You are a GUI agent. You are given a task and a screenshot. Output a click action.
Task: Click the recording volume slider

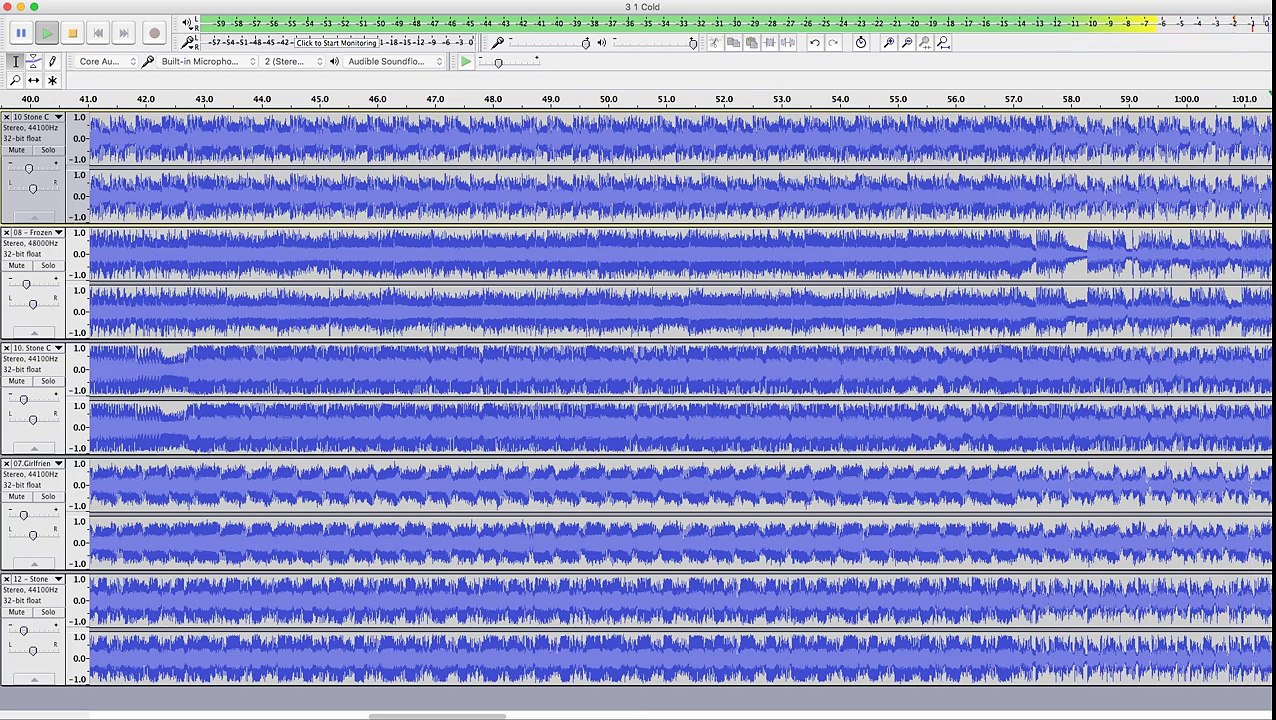pyautogui.click(x=549, y=43)
